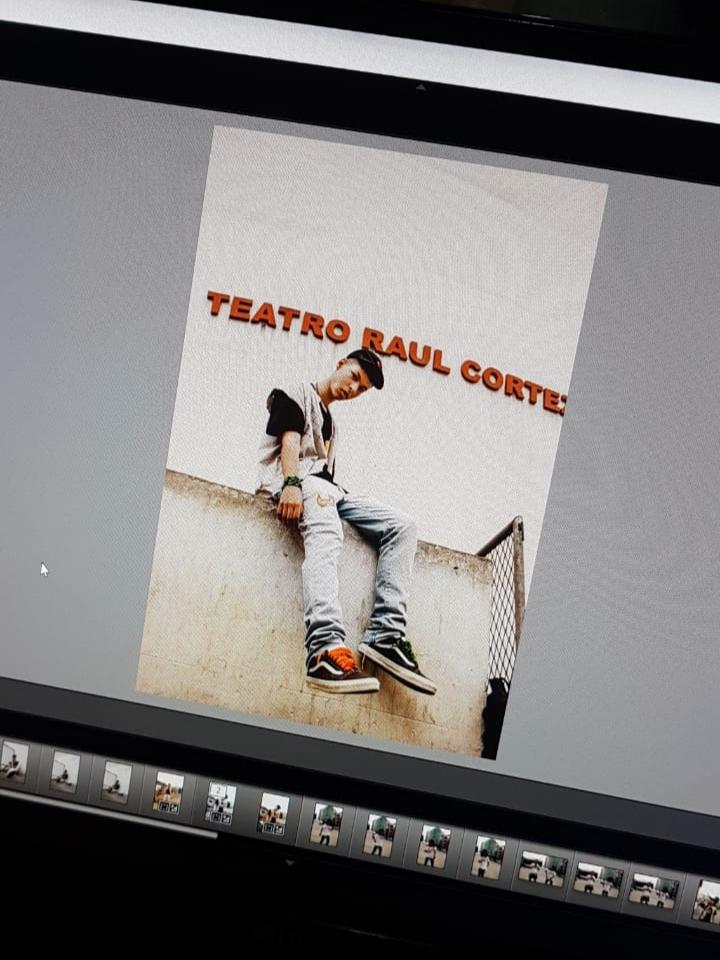Select the first thumbnail showing edit badges
720x960 pixels.
point(168,792)
